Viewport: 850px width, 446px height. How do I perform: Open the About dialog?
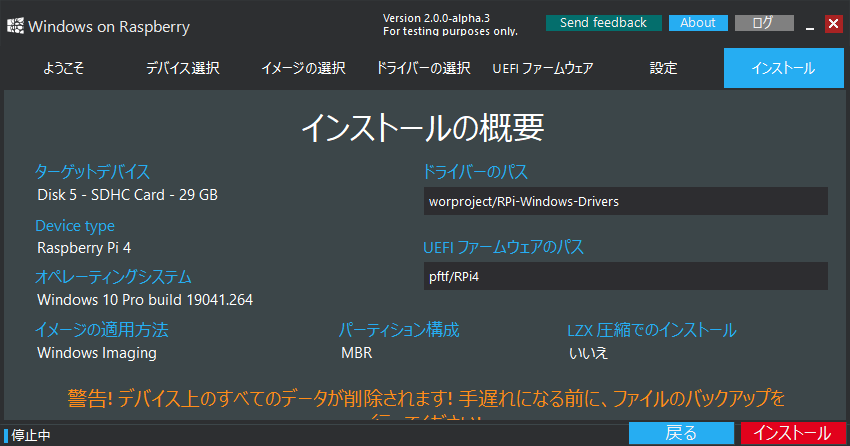pos(698,23)
